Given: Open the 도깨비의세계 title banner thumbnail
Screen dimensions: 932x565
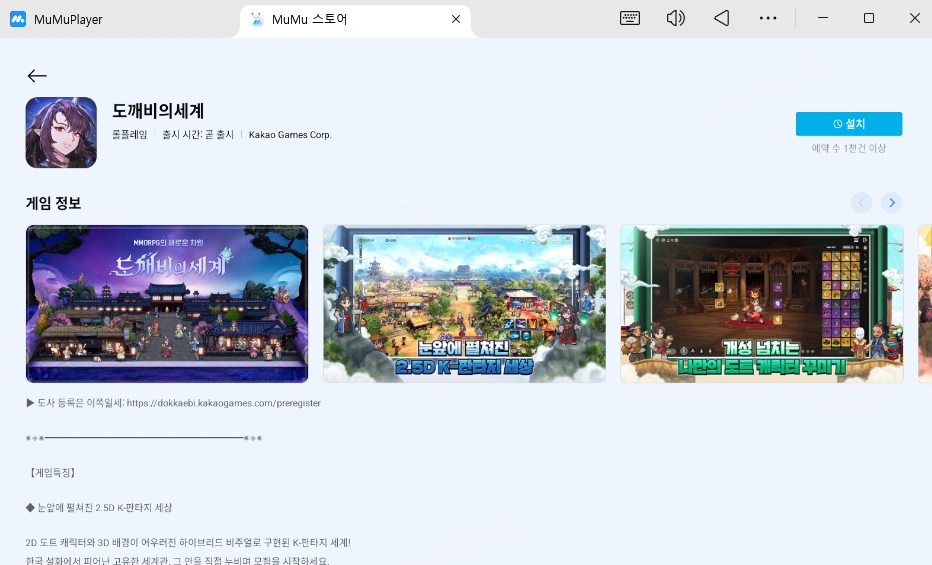Looking at the screenshot, I should tap(167, 304).
